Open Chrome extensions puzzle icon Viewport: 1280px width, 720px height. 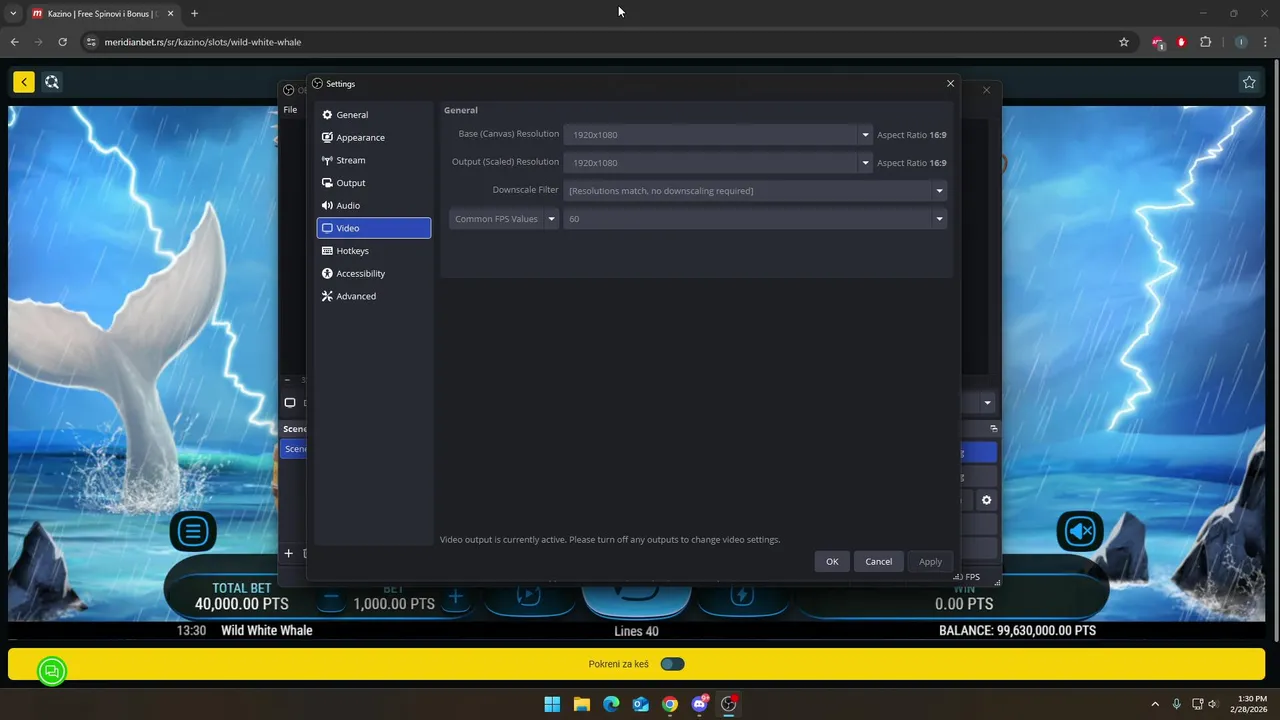[1205, 42]
